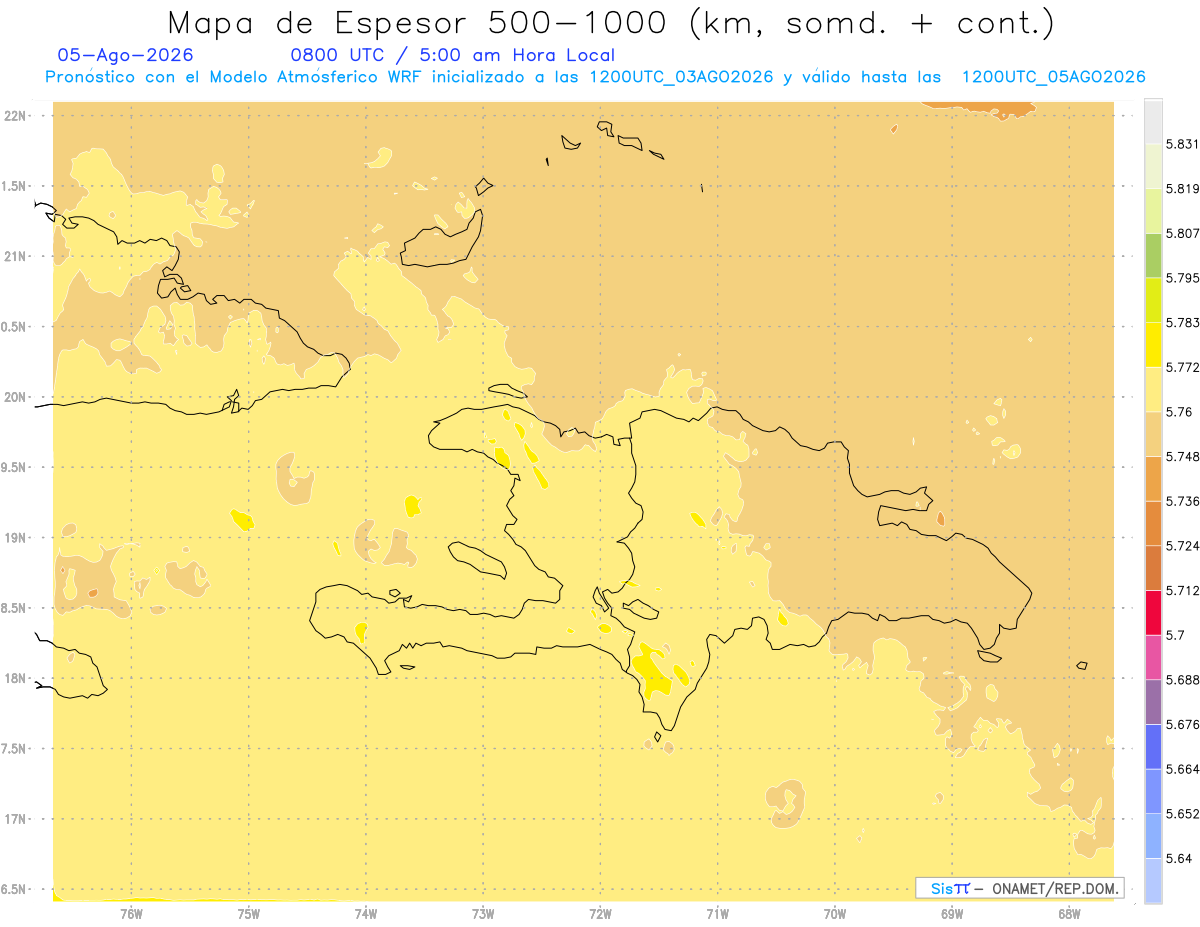Click the '5.736' legend value

point(1183,501)
